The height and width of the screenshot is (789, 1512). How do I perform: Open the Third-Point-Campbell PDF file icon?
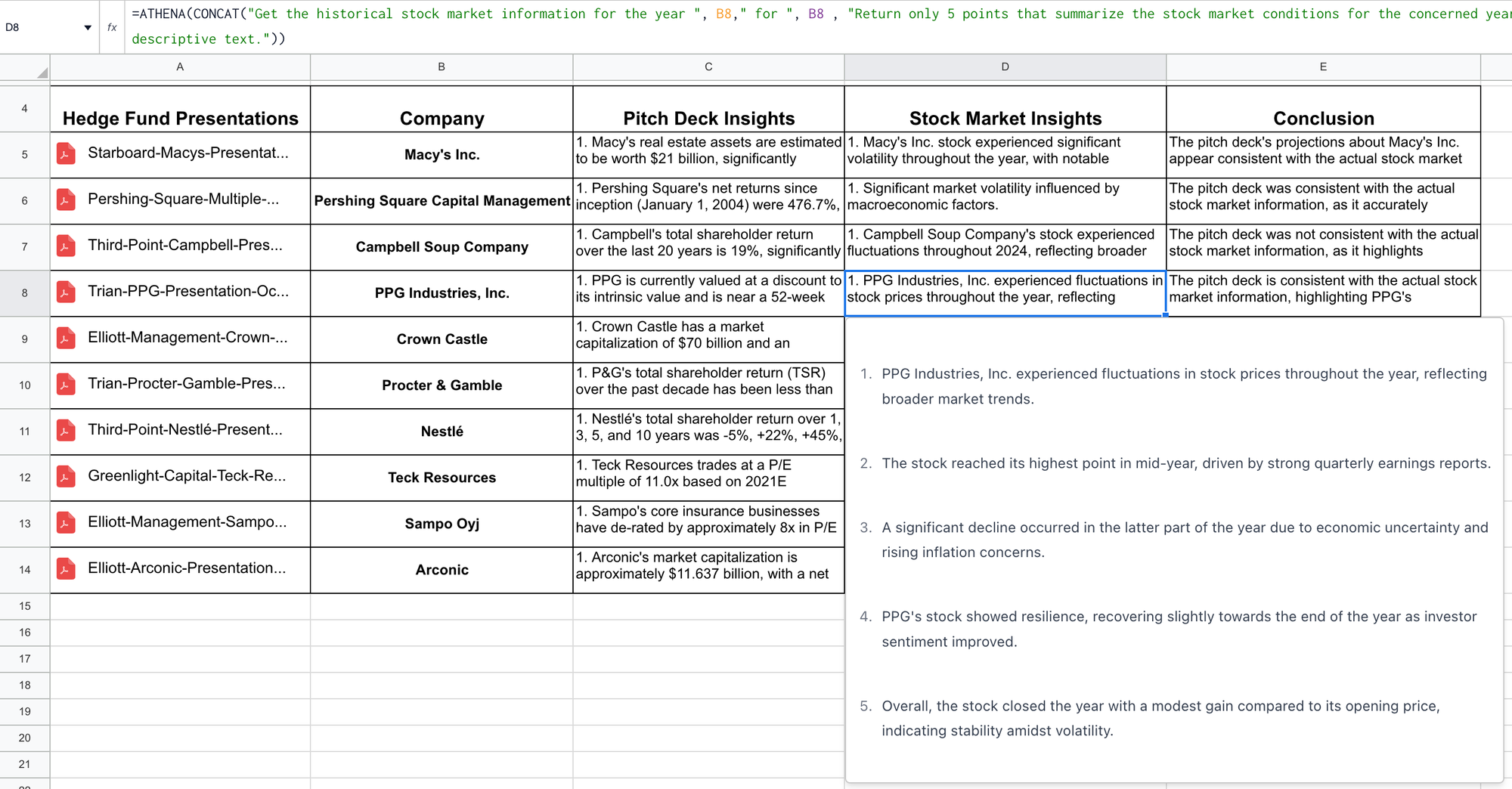pos(67,246)
